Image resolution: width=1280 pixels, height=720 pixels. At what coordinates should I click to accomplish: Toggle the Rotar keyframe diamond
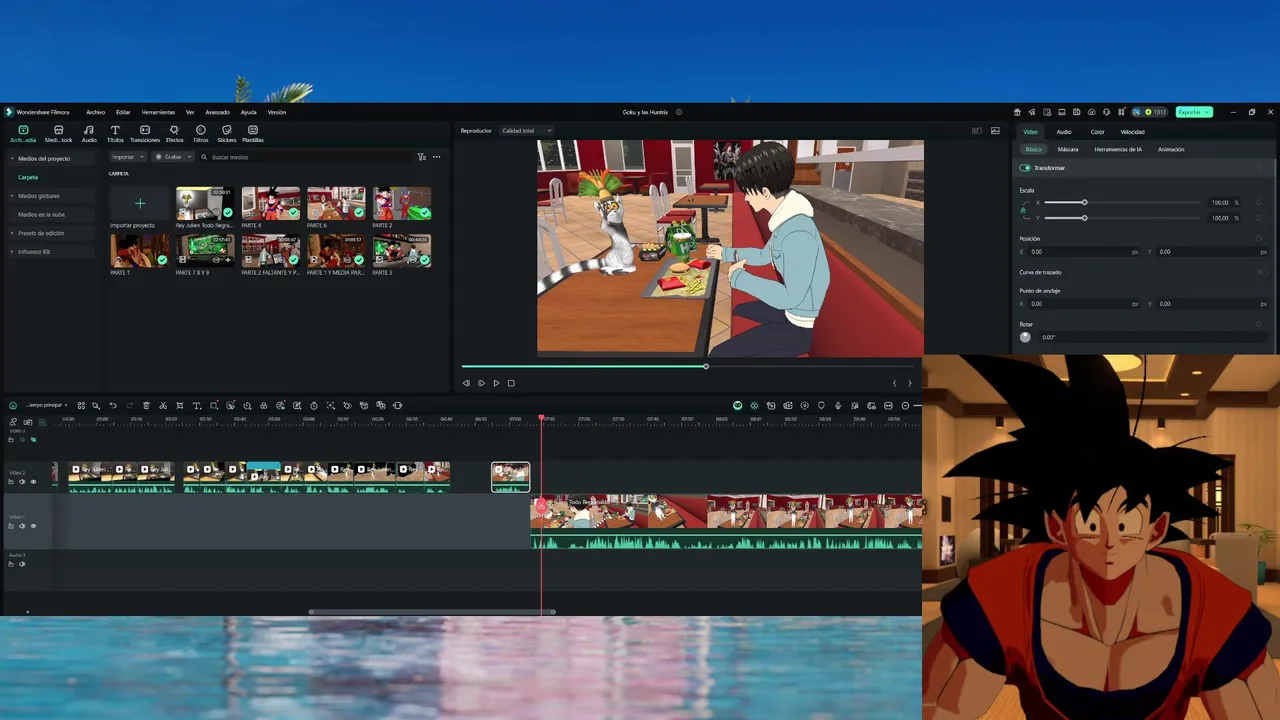coord(1258,324)
